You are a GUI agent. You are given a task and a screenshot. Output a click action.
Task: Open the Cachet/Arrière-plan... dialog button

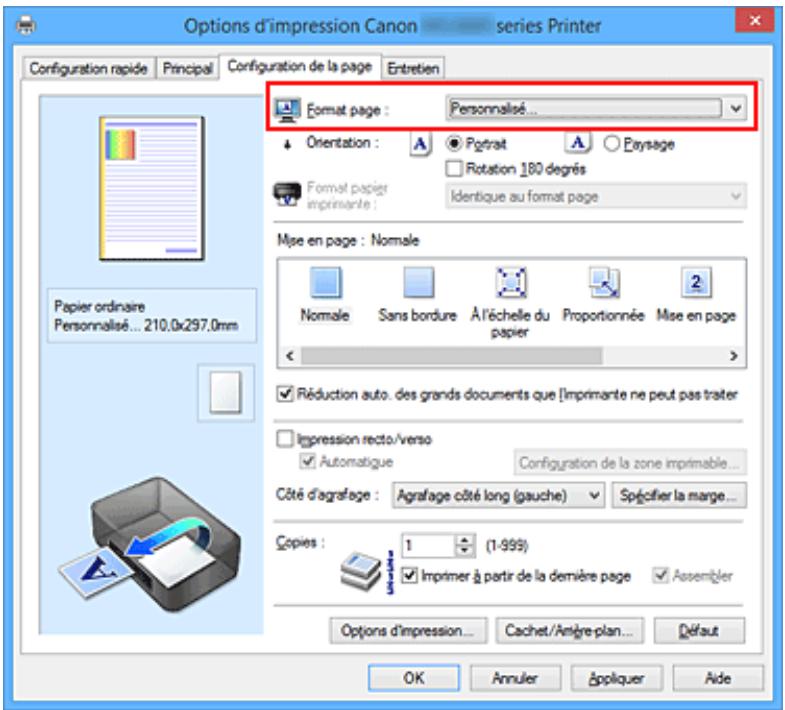(569, 630)
